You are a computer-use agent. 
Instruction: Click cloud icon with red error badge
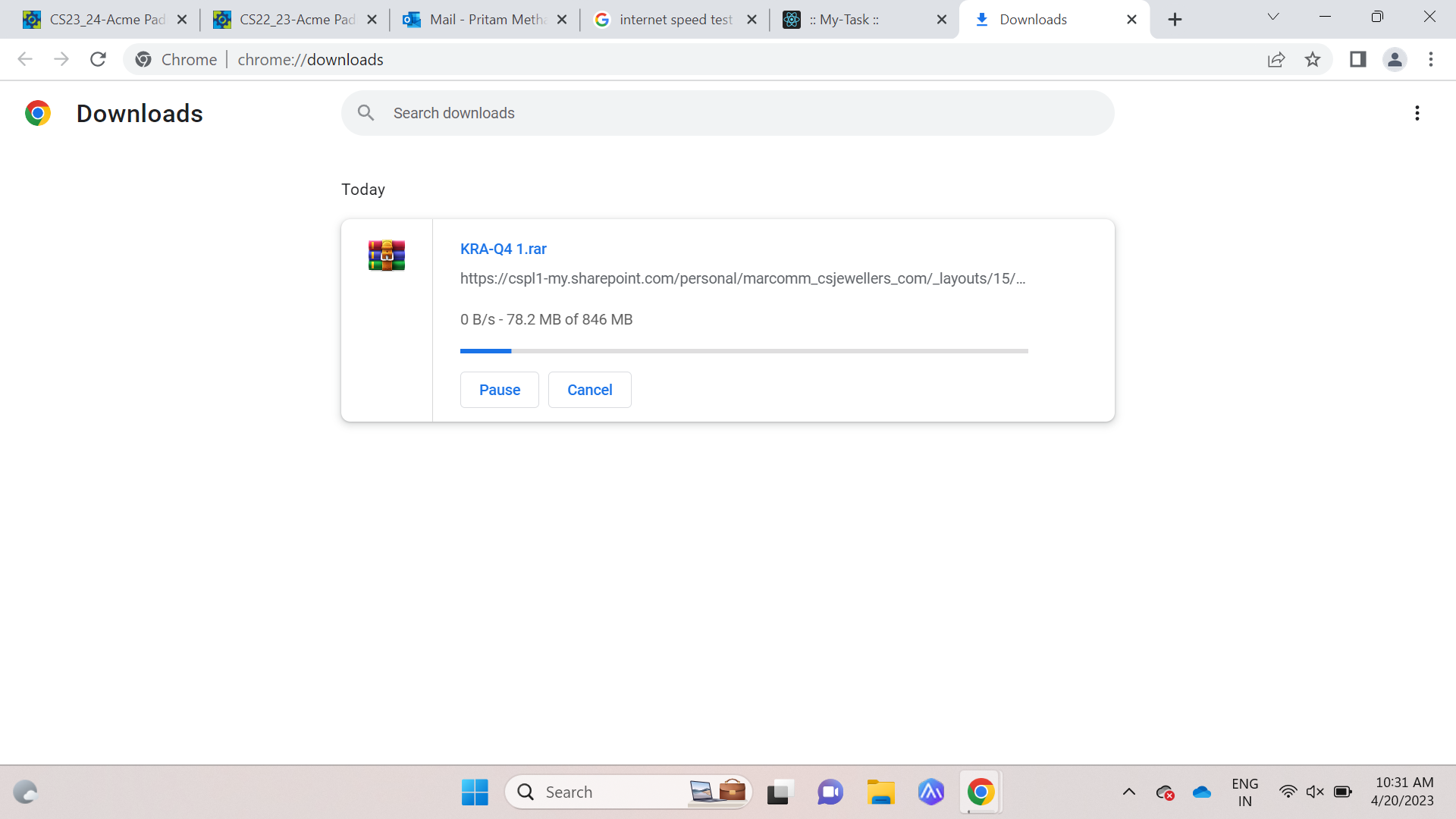(x=1166, y=792)
